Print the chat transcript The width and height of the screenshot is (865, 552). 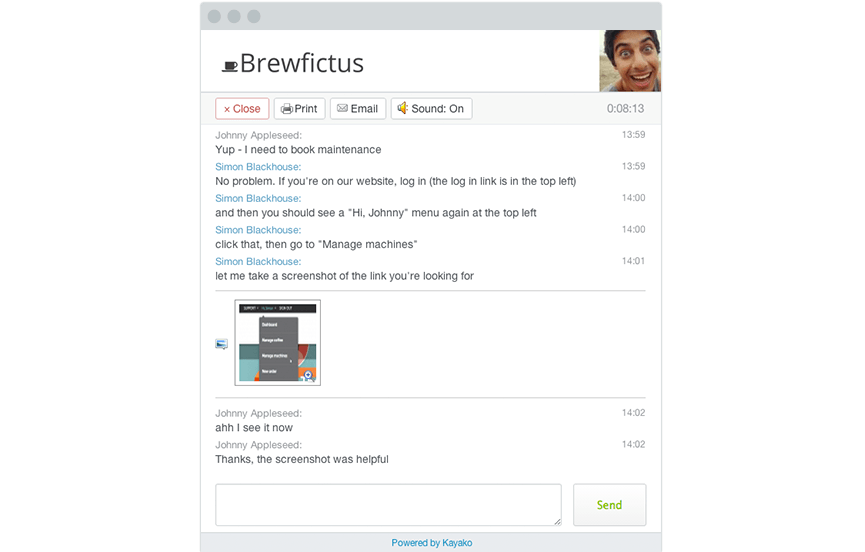pyautogui.click(x=300, y=109)
